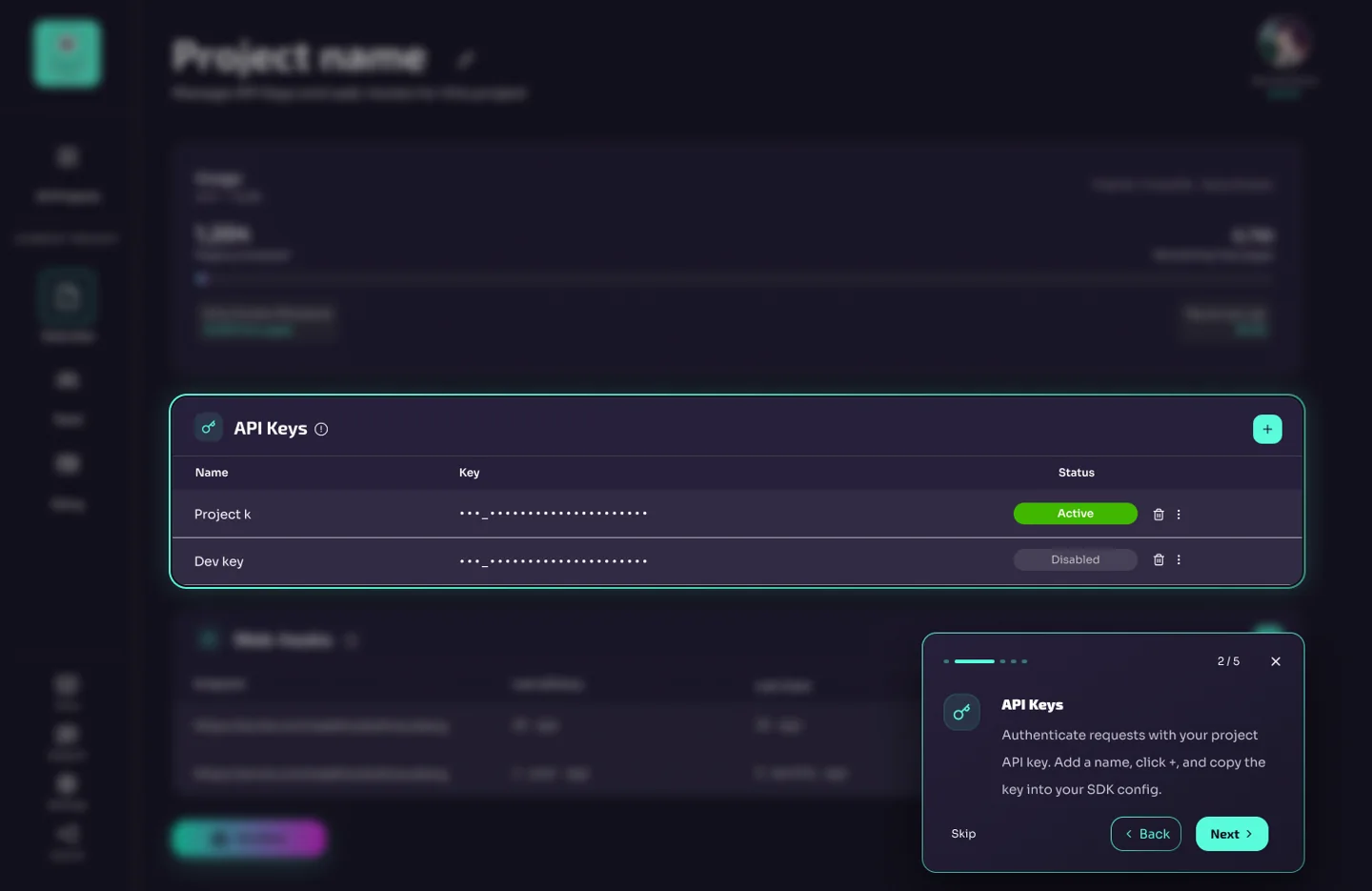Viewport: 1372px width, 891px height.
Task: Click the "2 / 5" step counter
Action: (x=1229, y=661)
